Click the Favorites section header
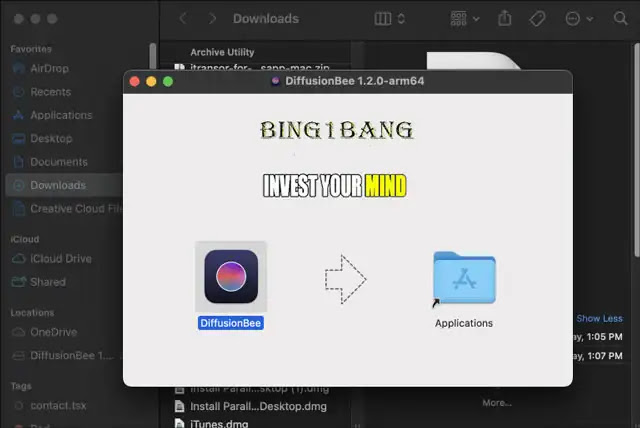The width and height of the screenshot is (640, 428). [31, 49]
